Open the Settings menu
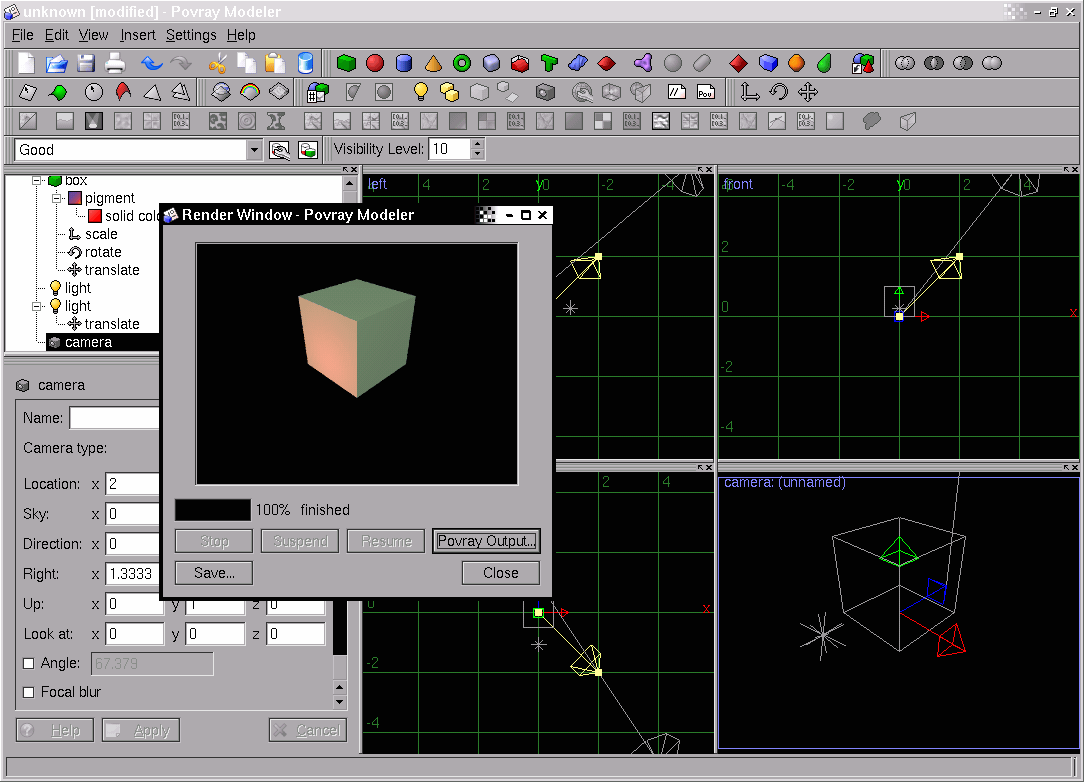Screen dimensions: 1084x782 pyautogui.click(x=191, y=35)
